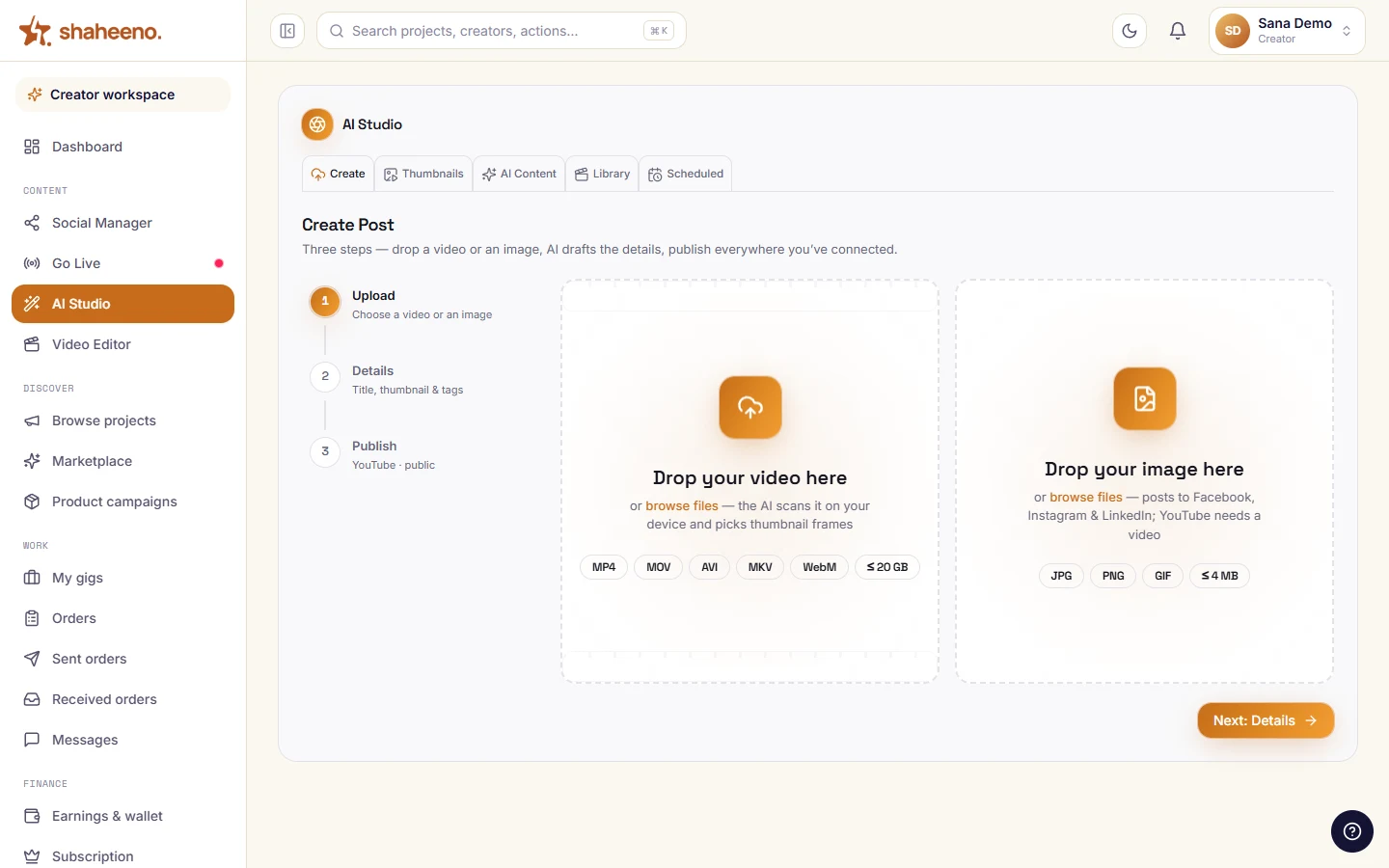
Task: Click the Earnings & wallet icon
Action: (x=32, y=816)
